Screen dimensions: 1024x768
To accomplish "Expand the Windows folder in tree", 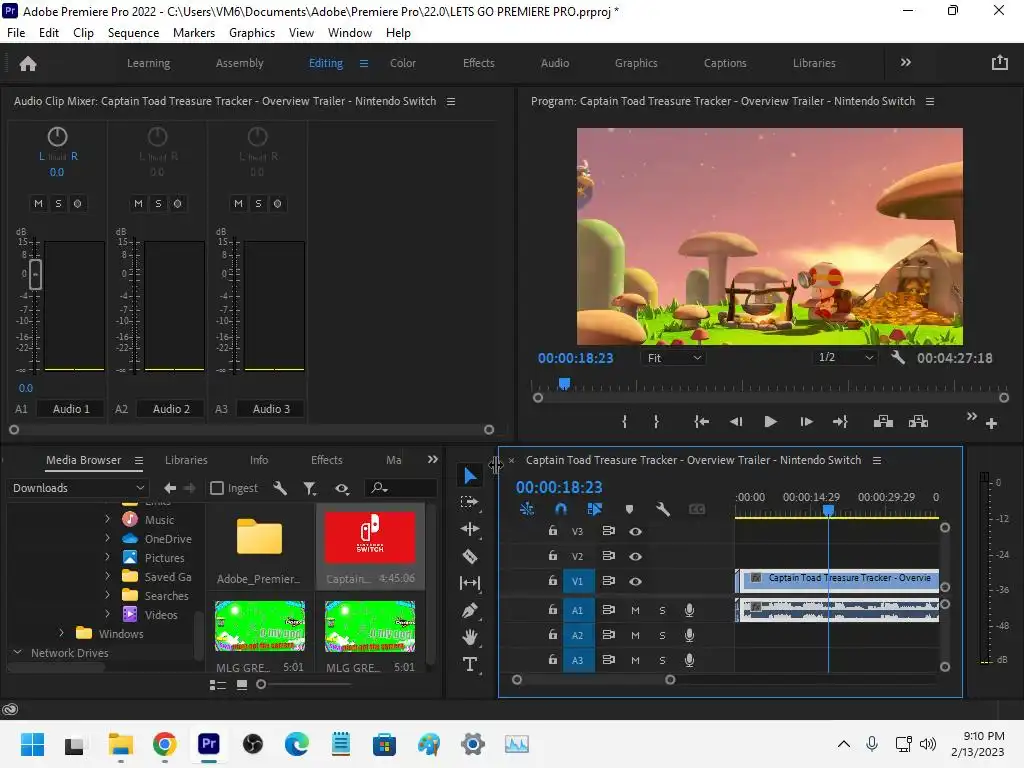I will (x=62, y=634).
